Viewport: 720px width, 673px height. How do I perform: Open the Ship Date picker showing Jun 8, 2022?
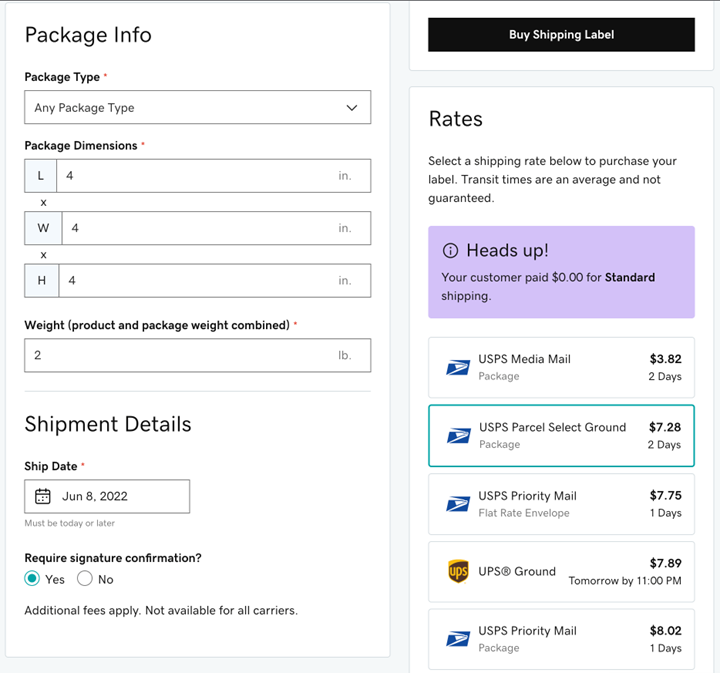click(107, 496)
